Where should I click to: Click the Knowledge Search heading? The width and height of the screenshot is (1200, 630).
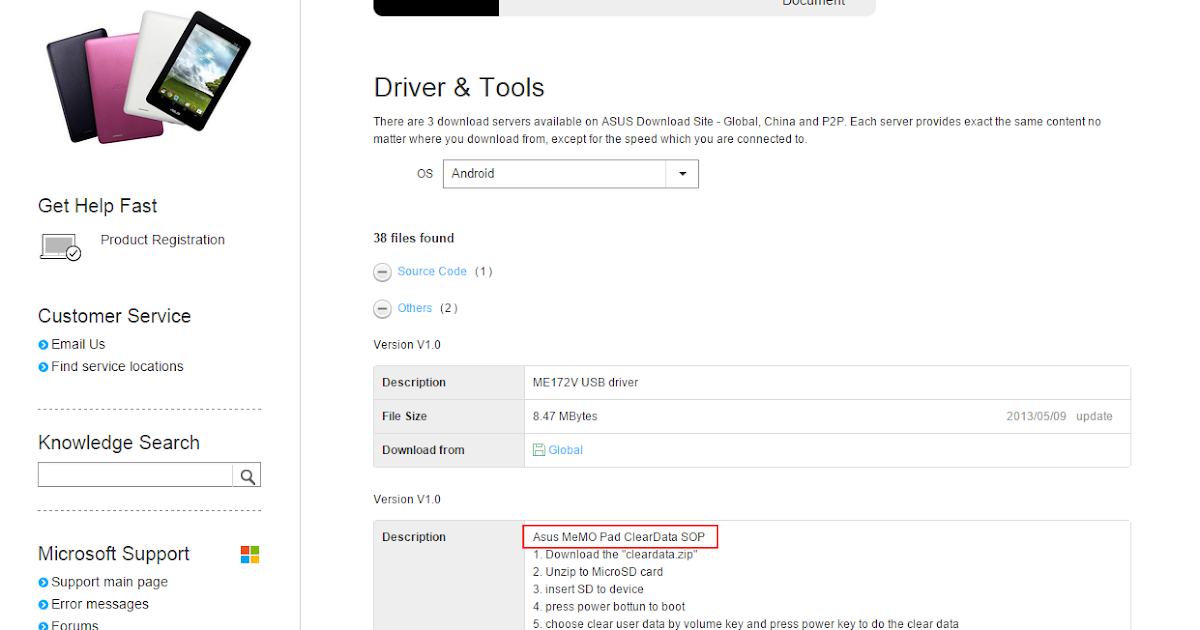coord(119,443)
